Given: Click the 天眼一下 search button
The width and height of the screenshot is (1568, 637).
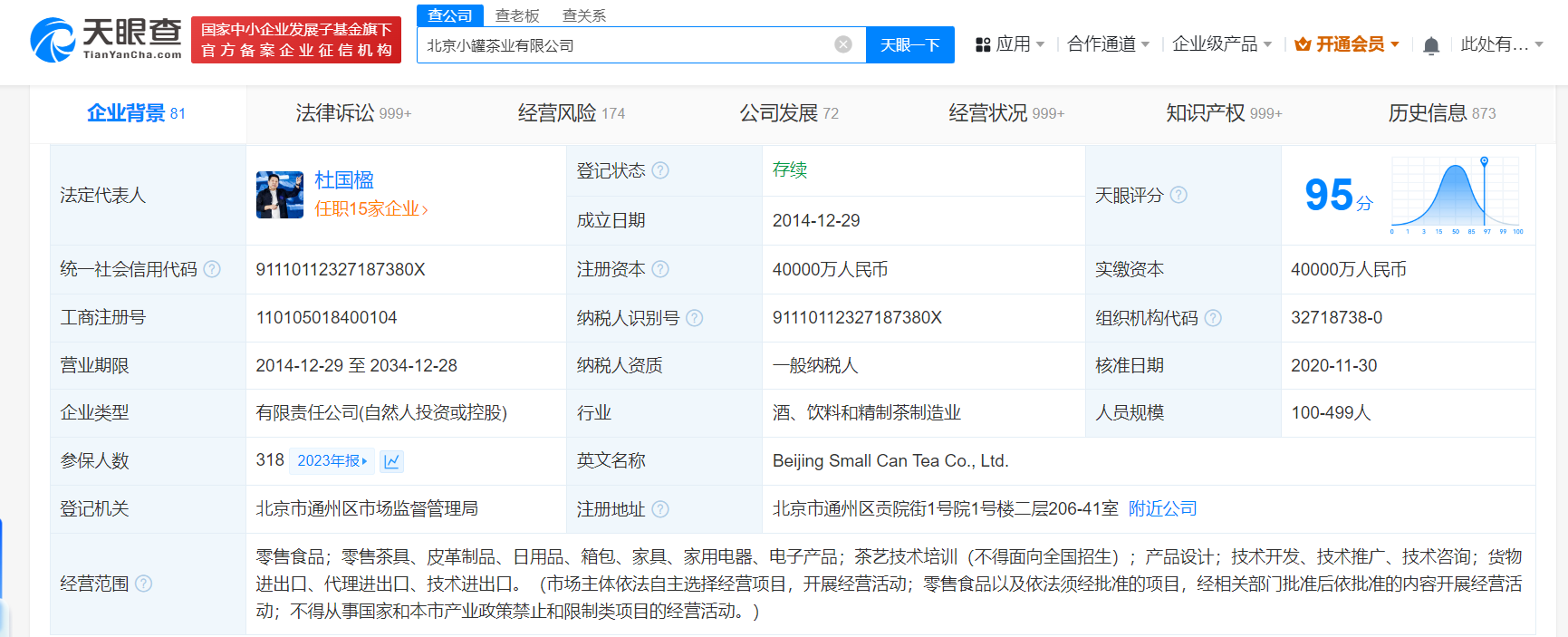Looking at the screenshot, I should coord(910,44).
